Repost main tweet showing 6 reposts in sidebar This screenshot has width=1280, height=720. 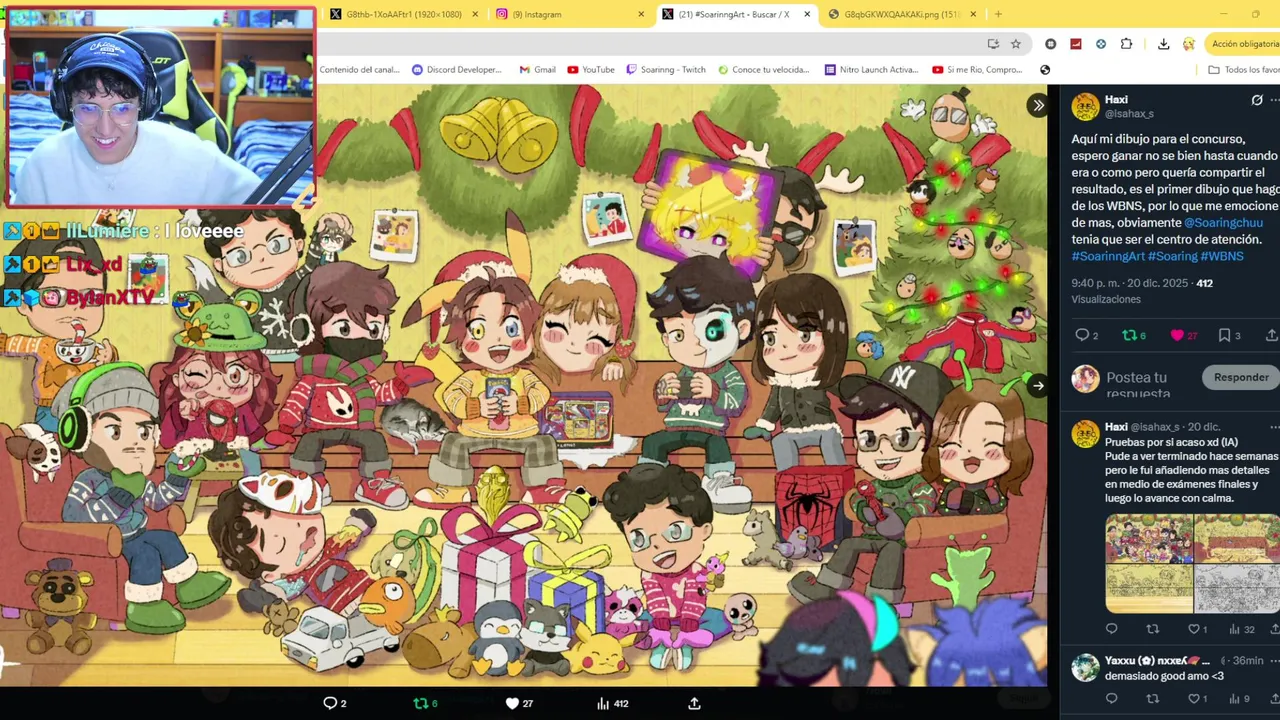[1129, 336]
